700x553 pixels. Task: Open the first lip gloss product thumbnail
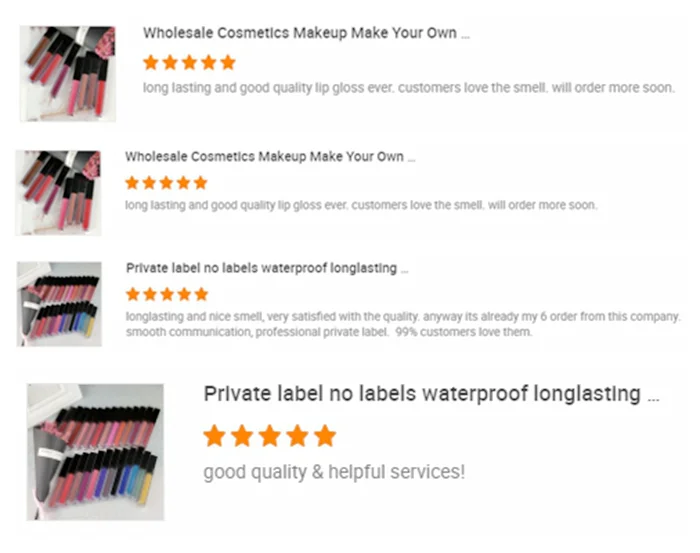68,74
